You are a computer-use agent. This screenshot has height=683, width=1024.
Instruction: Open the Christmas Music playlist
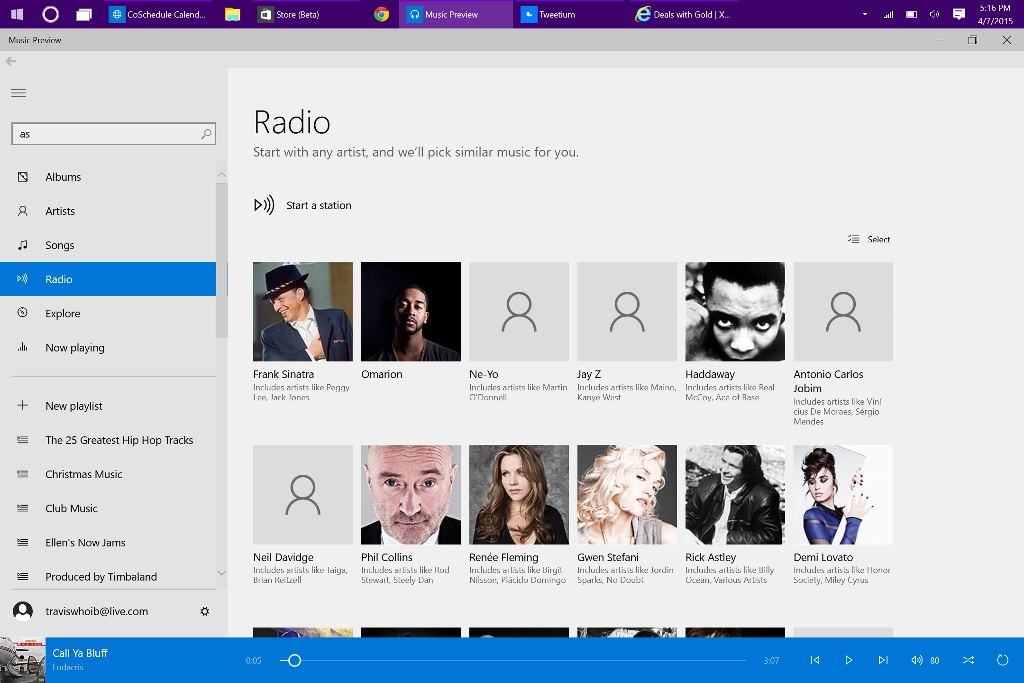click(108, 474)
